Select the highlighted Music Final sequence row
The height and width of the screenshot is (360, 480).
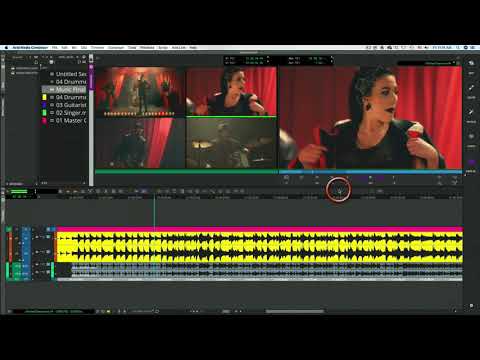[x=64, y=89]
